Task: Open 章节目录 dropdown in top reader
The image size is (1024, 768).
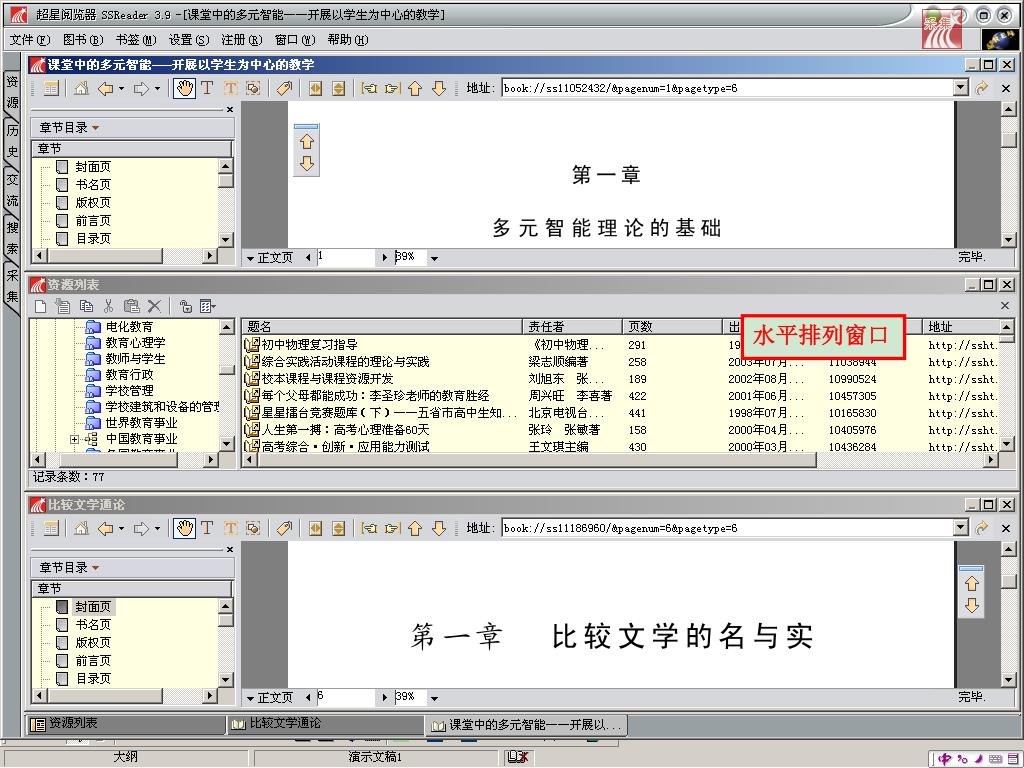Action: (x=95, y=128)
